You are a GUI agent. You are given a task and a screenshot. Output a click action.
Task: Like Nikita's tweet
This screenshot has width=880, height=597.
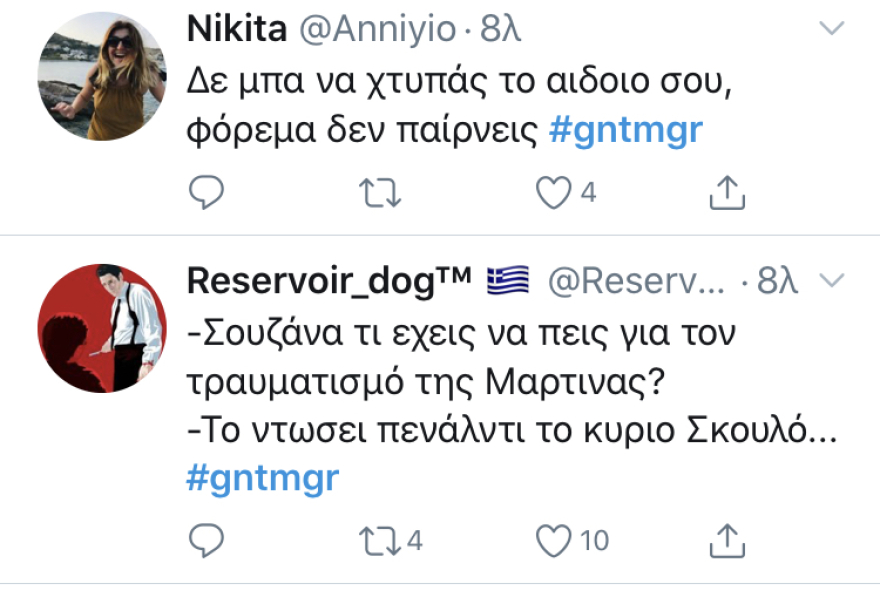coord(556,190)
